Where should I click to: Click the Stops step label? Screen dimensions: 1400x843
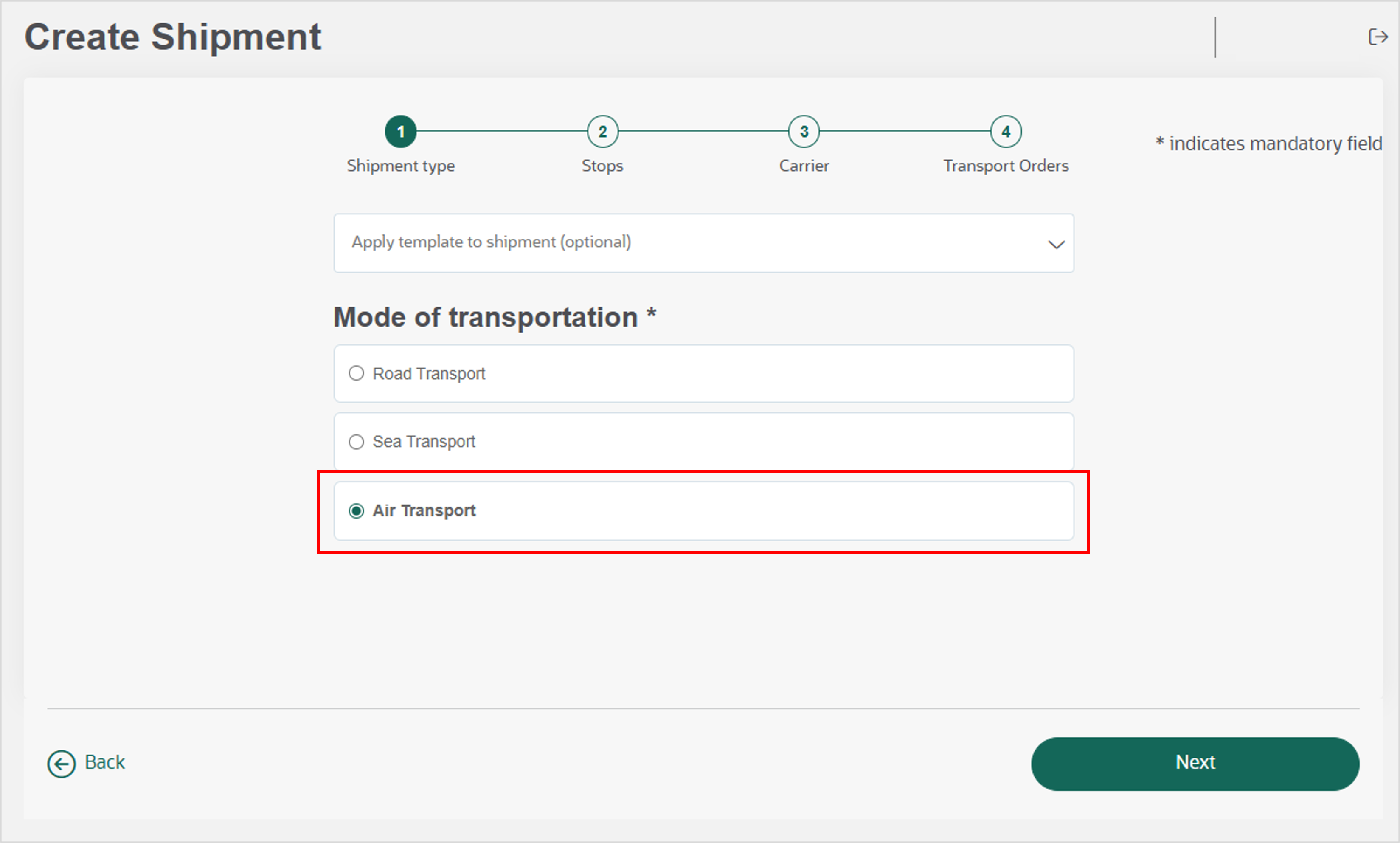click(602, 166)
